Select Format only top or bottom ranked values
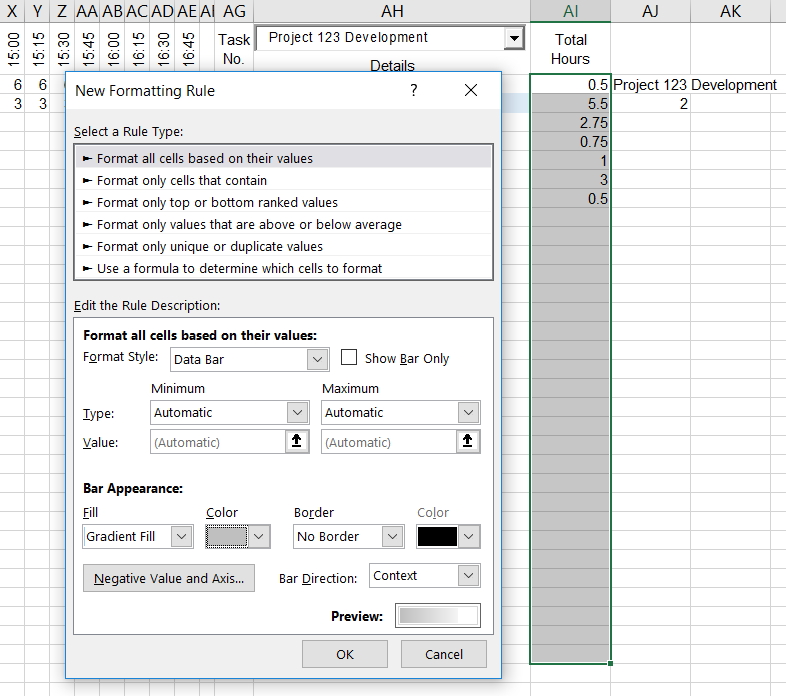The width and height of the screenshot is (786, 696). pyautogui.click(x=284, y=203)
